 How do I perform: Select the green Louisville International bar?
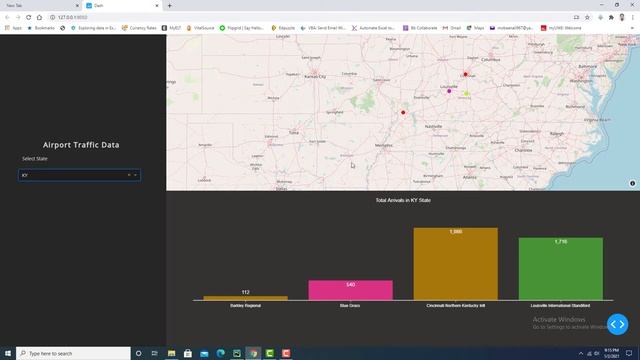(x=561, y=269)
